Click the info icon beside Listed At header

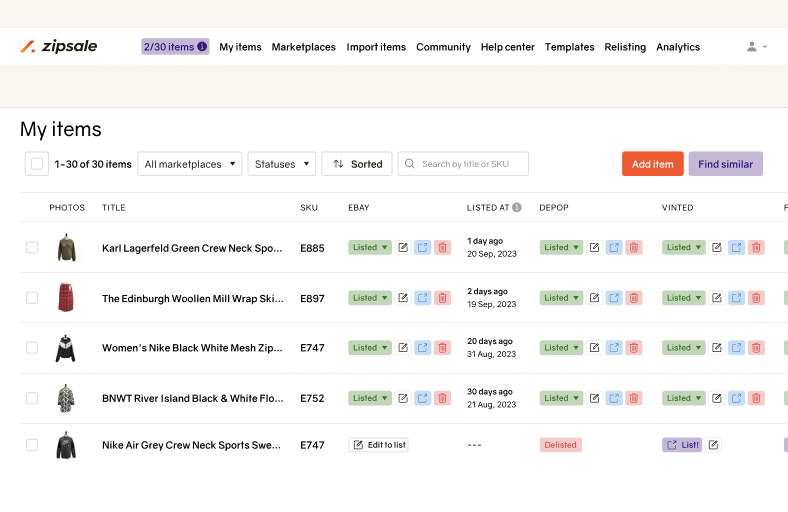[x=517, y=208]
